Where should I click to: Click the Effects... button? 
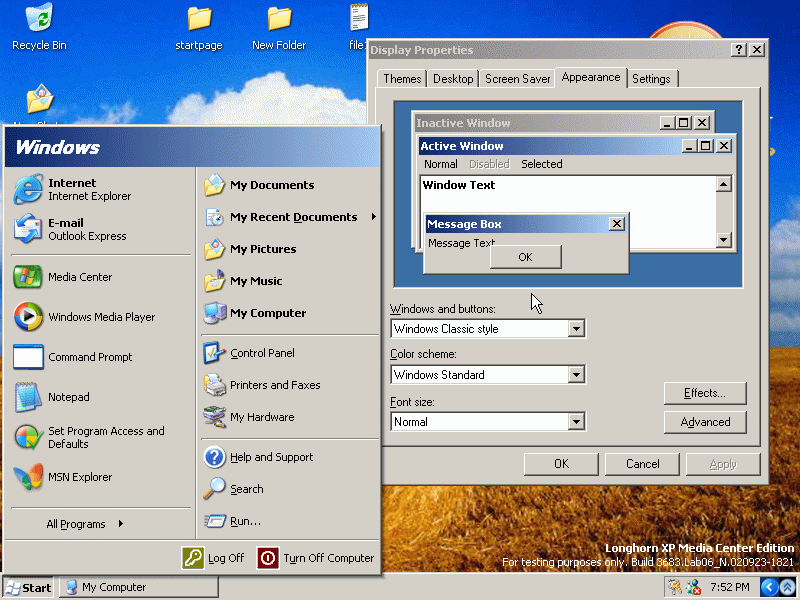[705, 393]
